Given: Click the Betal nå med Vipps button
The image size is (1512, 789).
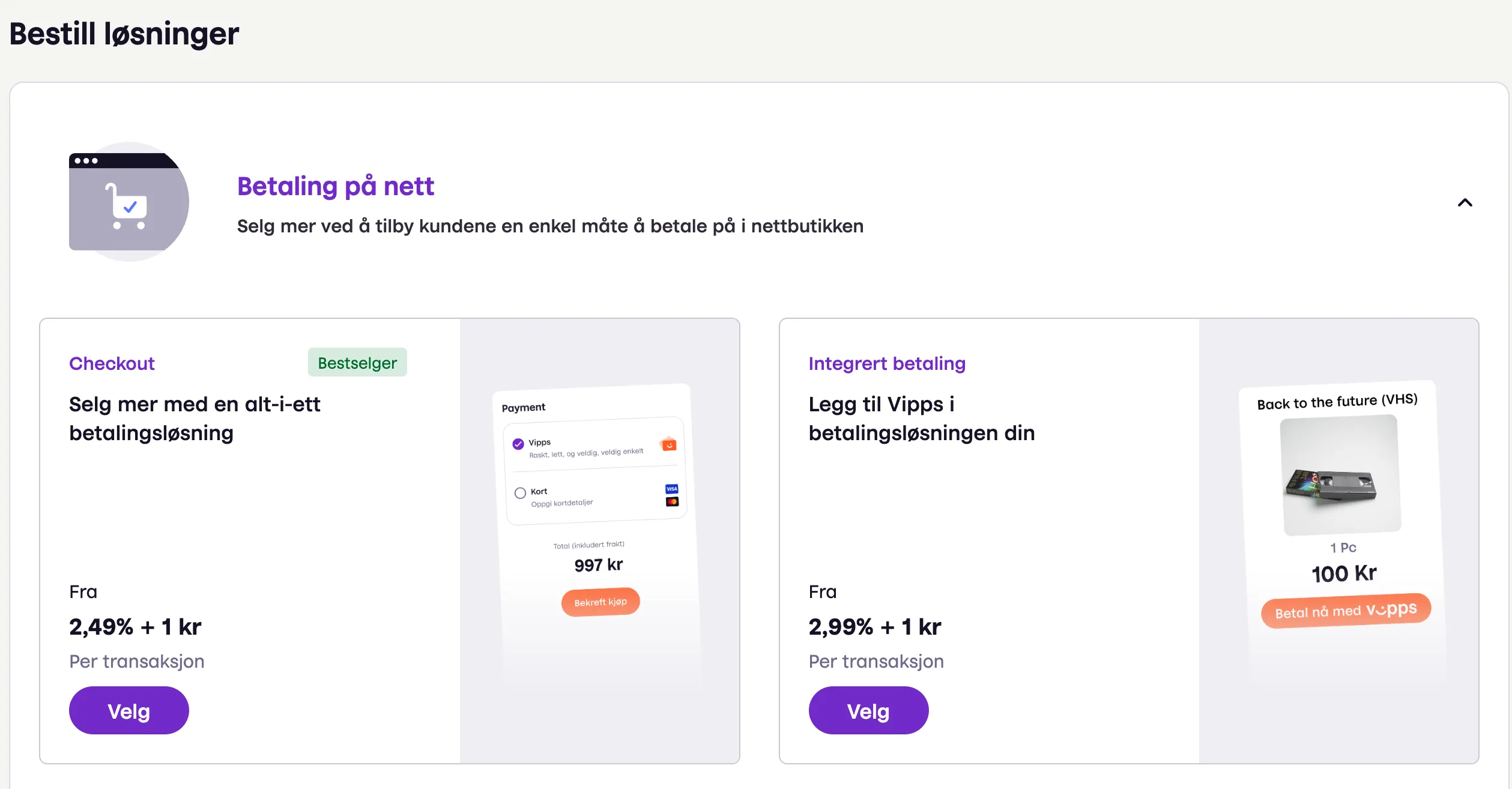Looking at the screenshot, I should point(1344,610).
